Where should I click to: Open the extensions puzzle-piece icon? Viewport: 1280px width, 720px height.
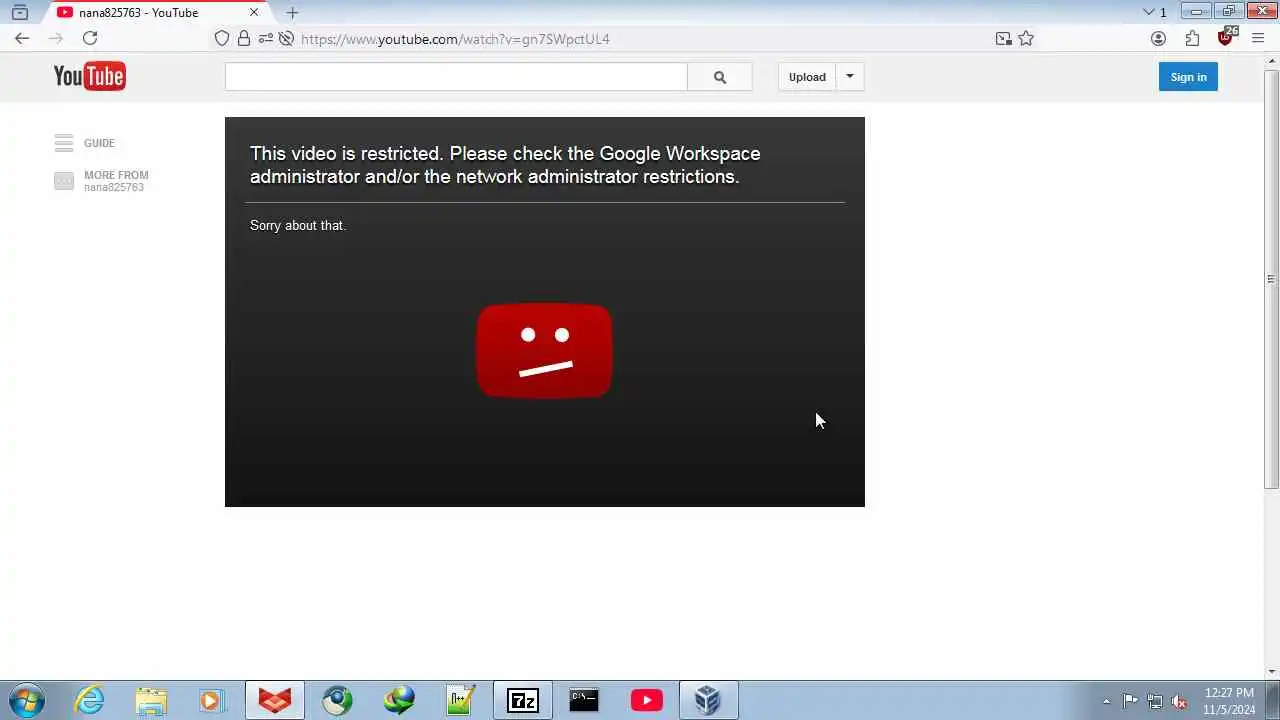pyautogui.click(x=1192, y=39)
